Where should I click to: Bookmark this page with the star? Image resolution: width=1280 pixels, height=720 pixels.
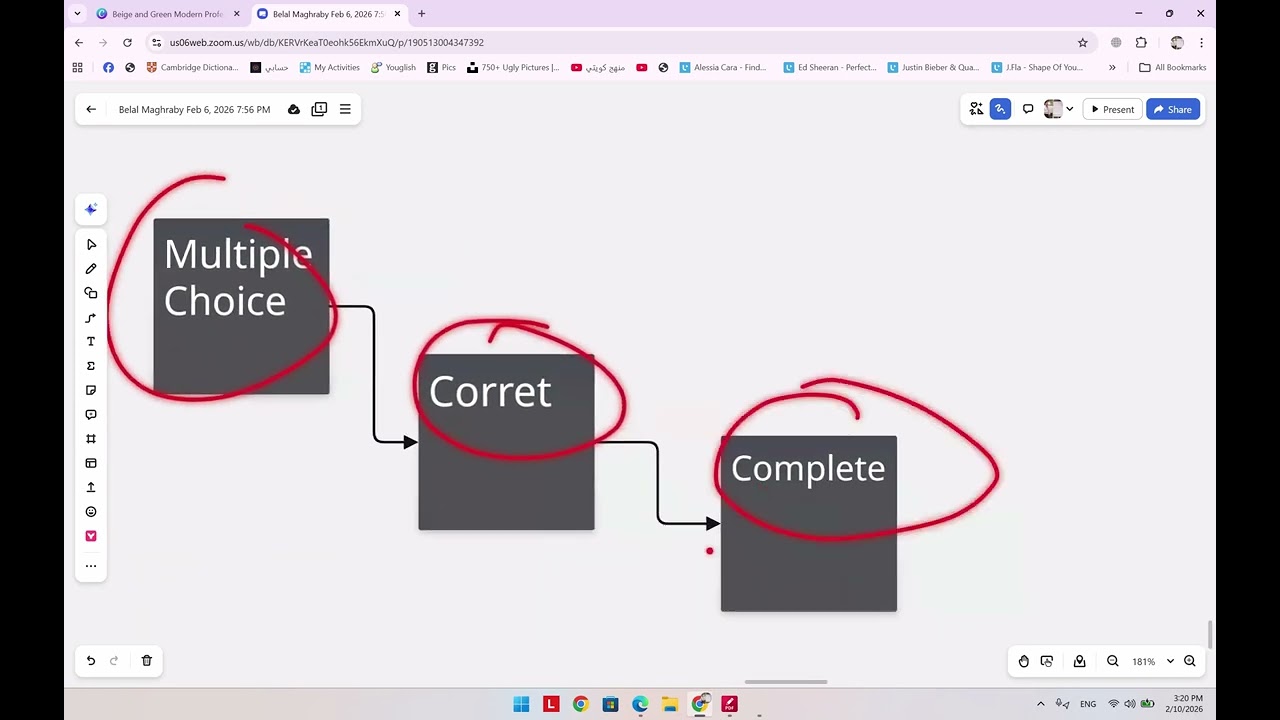pyautogui.click(x=1082, y=43)
